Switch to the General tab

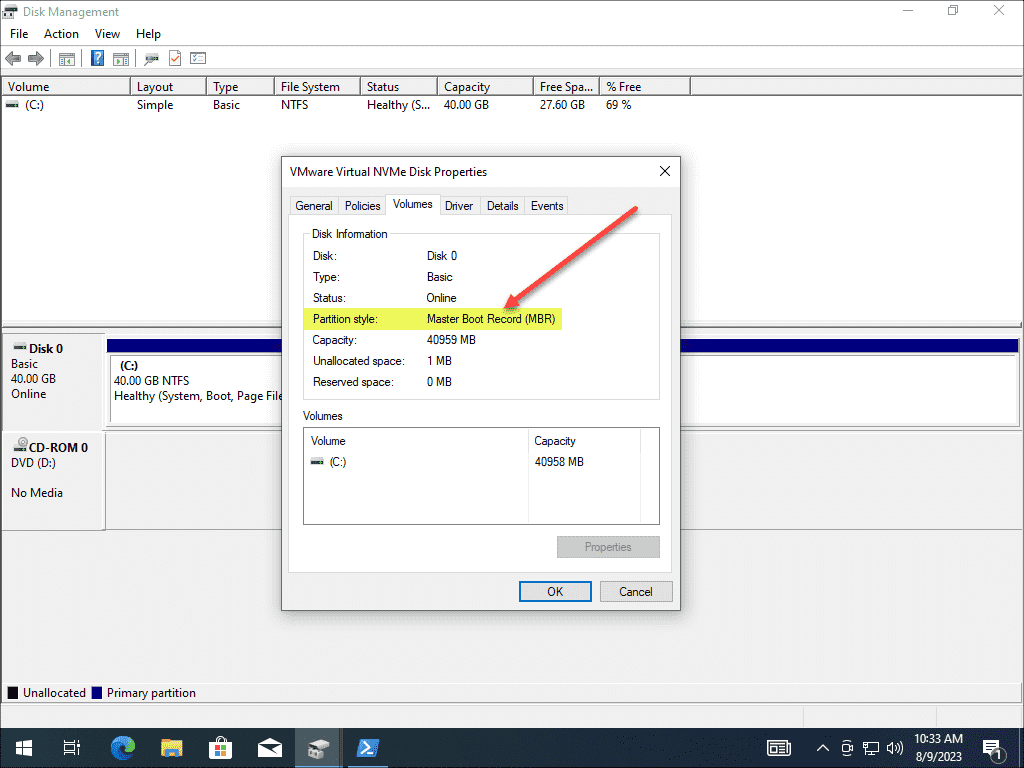coord(313,206)
